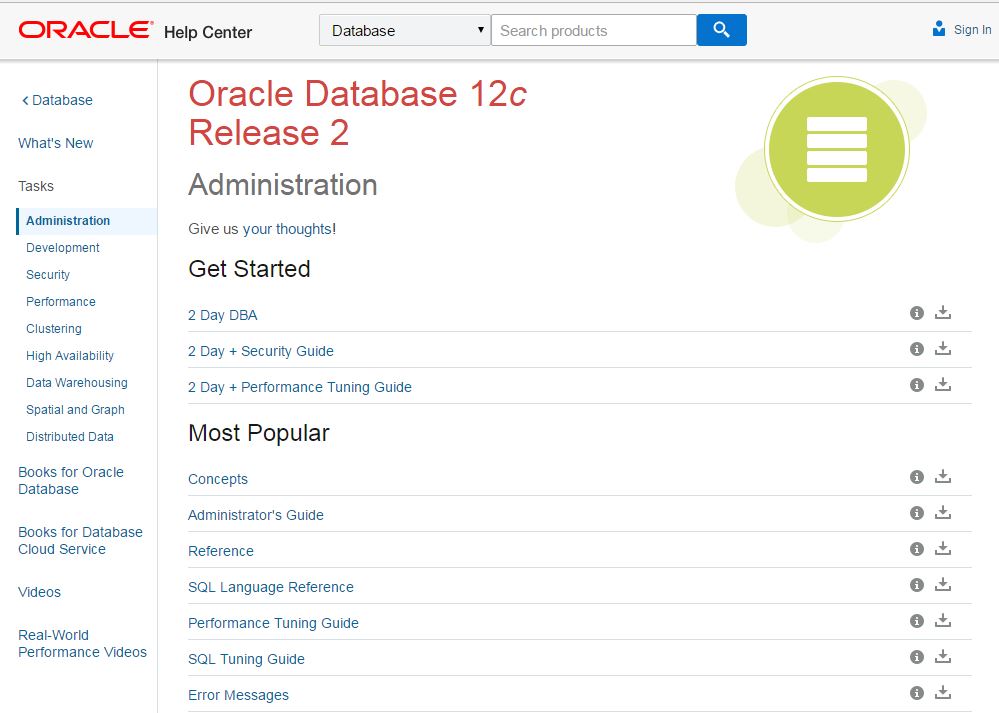
Task: Download the Error Messages book
Action: pos(943,692)
